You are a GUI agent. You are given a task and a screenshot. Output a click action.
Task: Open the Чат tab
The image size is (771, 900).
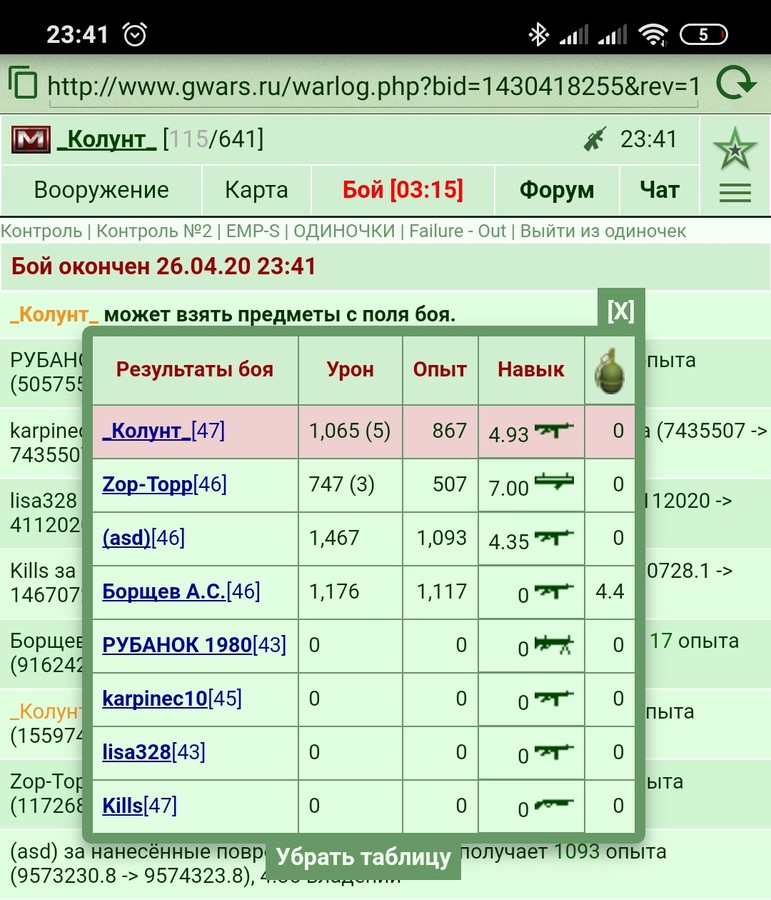(x=660, y=190)
